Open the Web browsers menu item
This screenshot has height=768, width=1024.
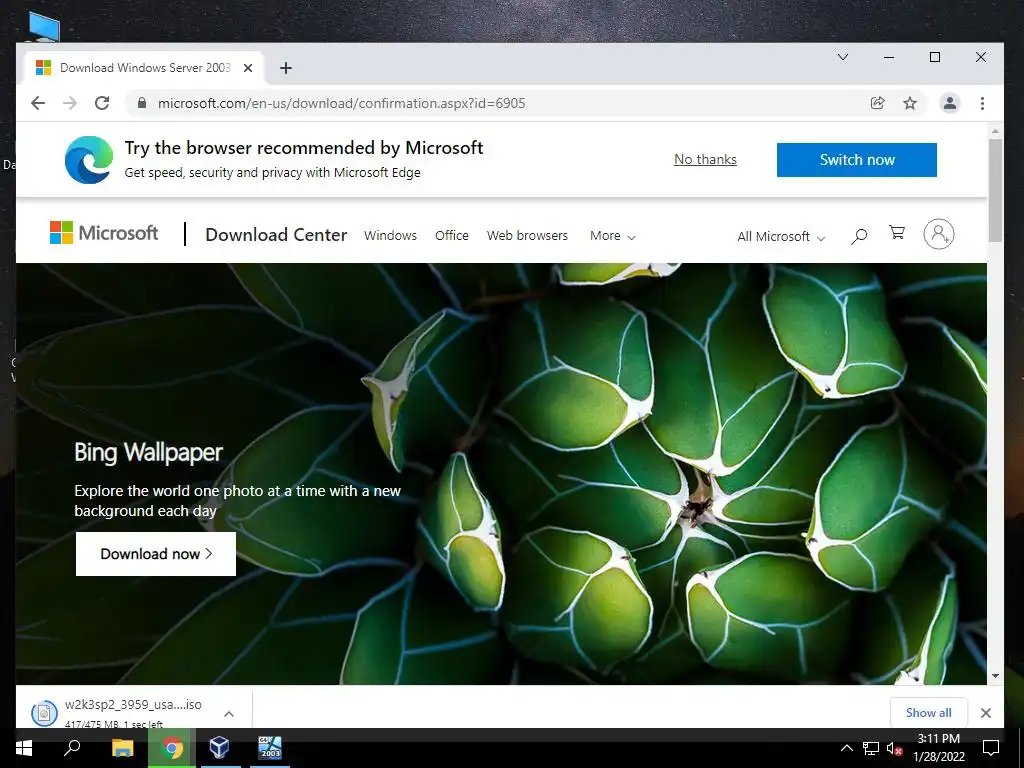point(527,236)
